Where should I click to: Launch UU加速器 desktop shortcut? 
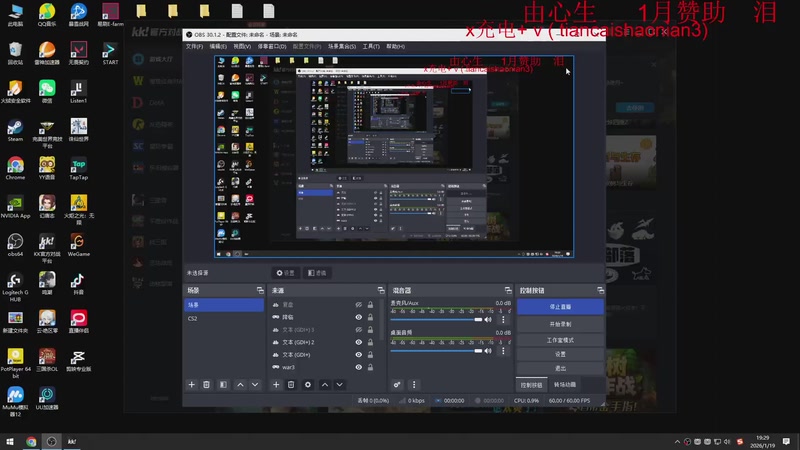[47, 398]
